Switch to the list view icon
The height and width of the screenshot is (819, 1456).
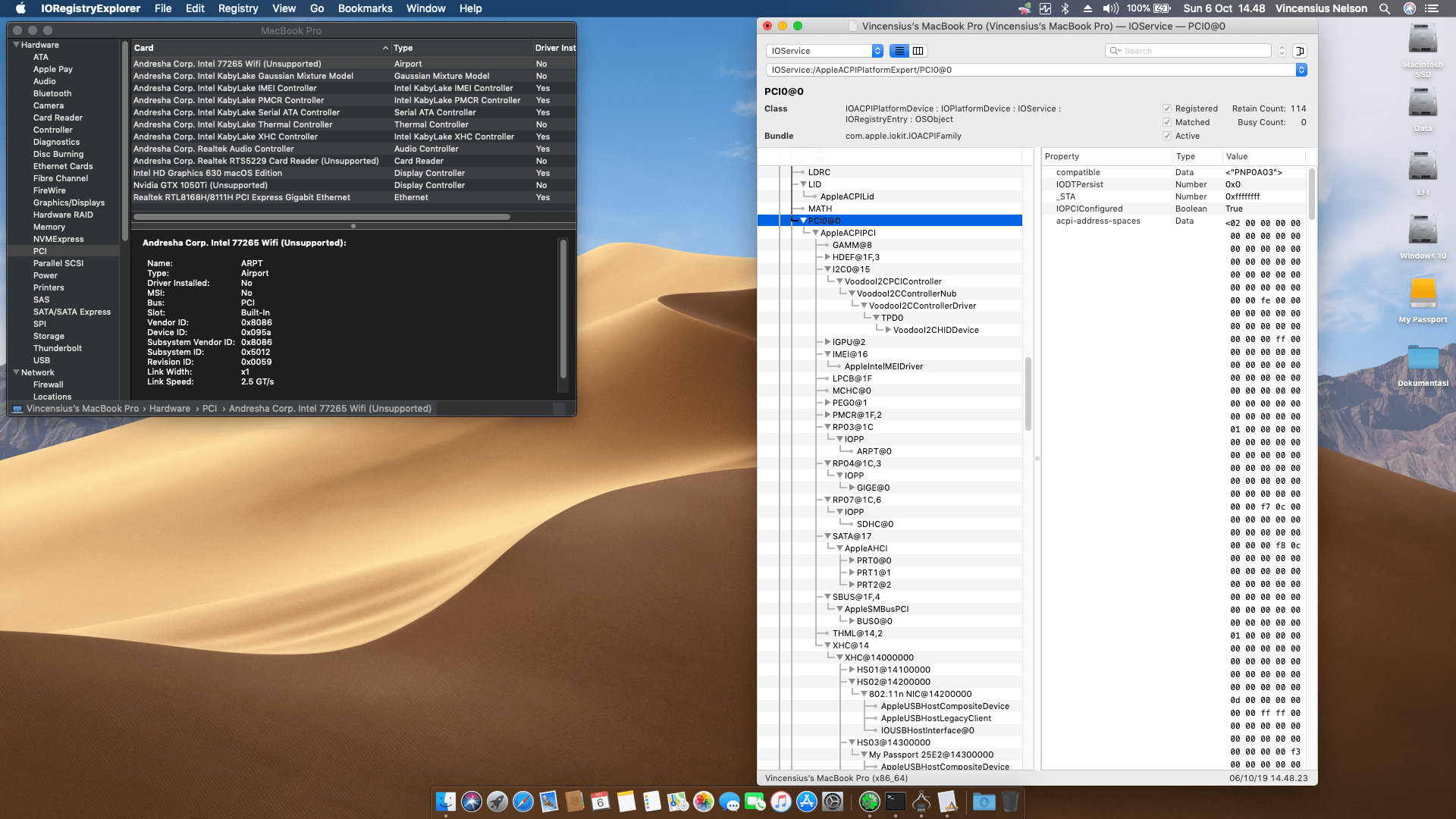pyautogui.click(x=899, y=51)
